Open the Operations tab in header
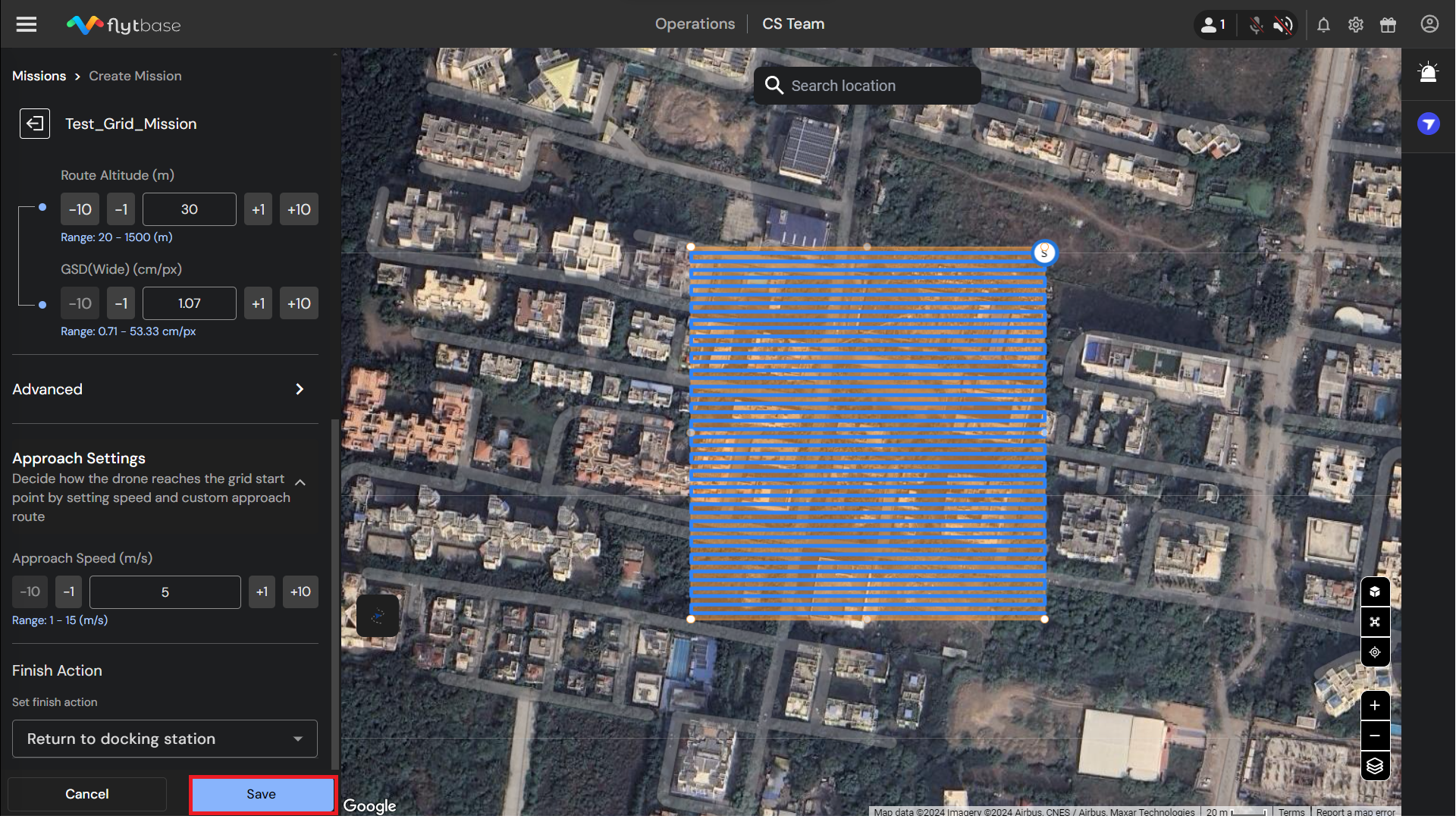 [x=695, y=24]
